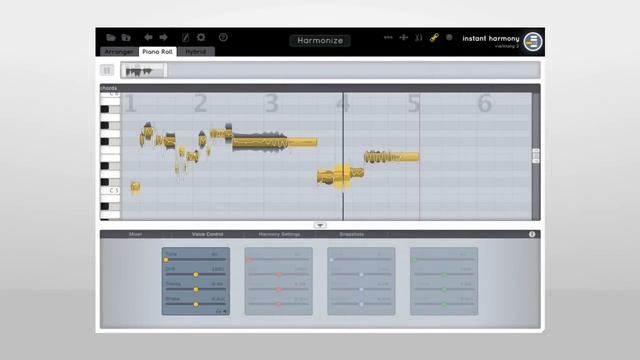The height and width of the screenshot is (360, 640).
Task: Click the chords lane label
Action: [109, 88]
